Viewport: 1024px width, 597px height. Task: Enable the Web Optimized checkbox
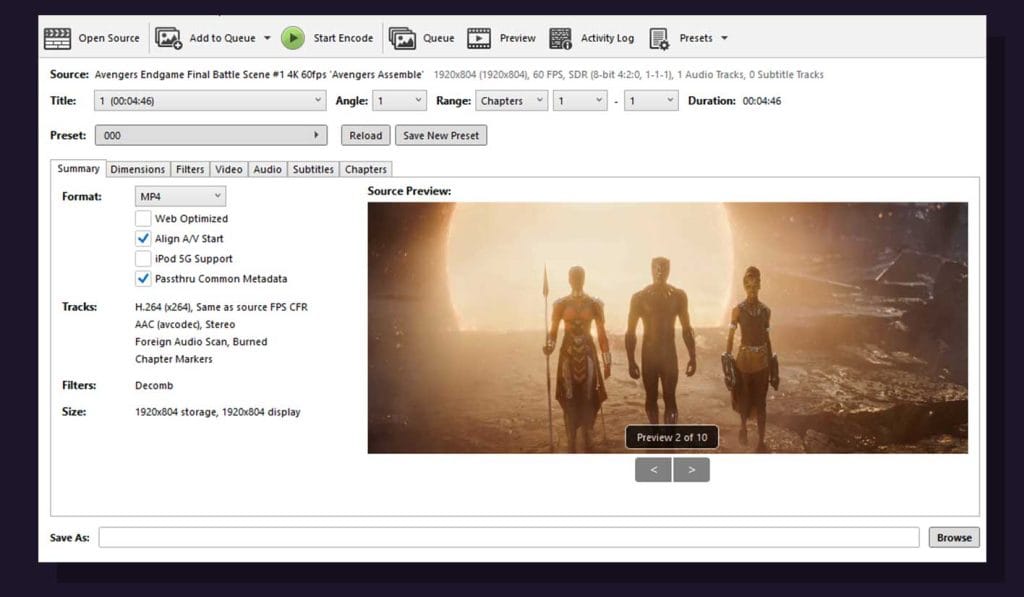click(x=143, y=218)
